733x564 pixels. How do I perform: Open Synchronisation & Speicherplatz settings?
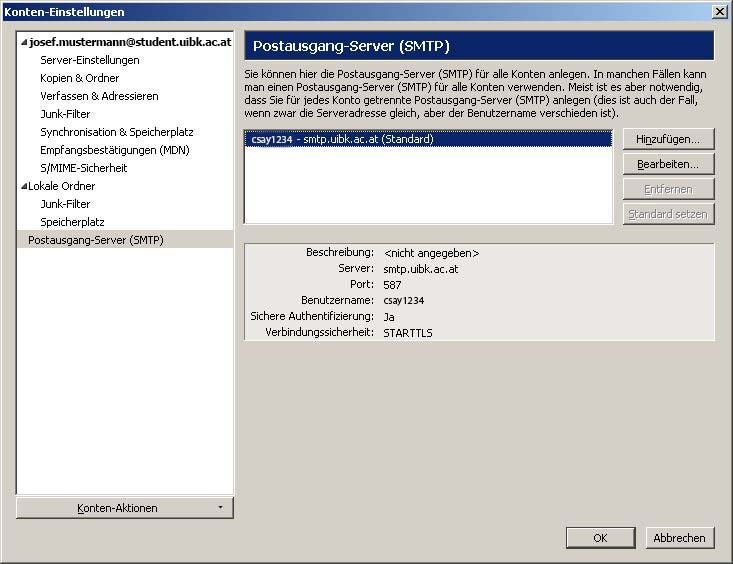(x=117, y=132)
